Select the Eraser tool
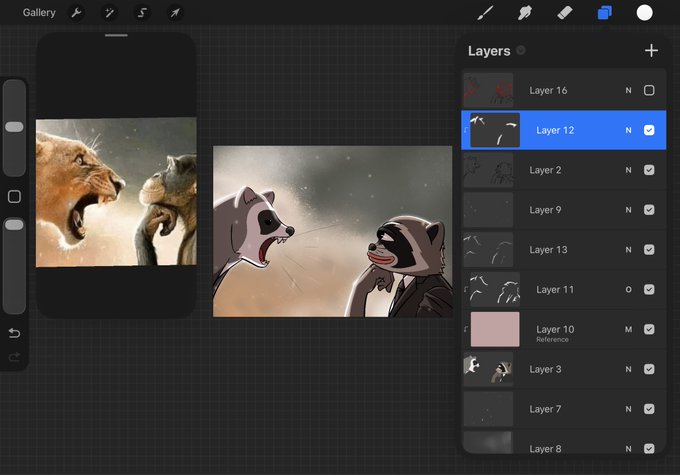680x475 pixels. (565, 13)
